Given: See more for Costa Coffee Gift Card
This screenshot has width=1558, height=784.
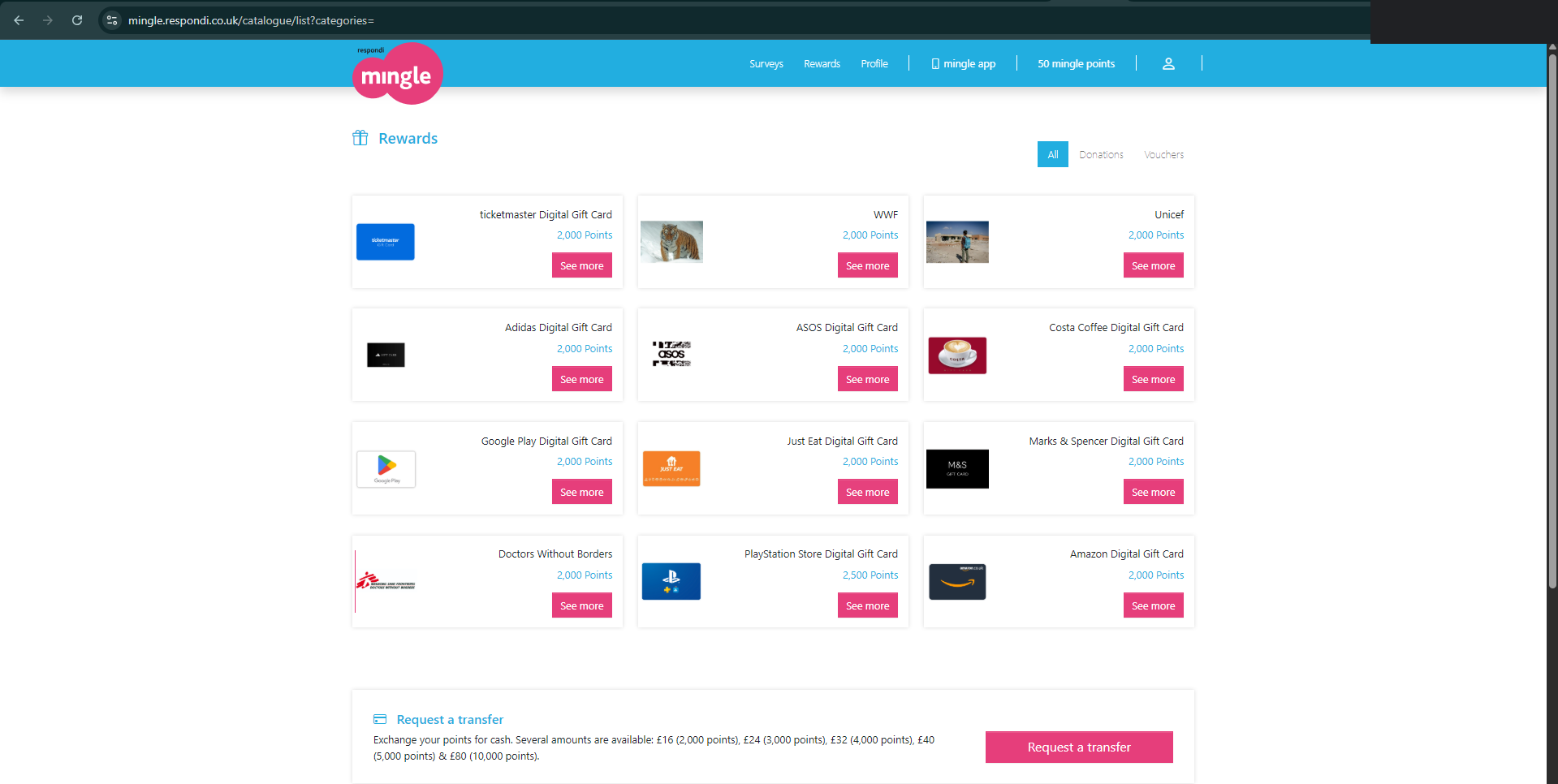Looking at the screenshot, I should pyautogui.click(x=1154, y=379).
